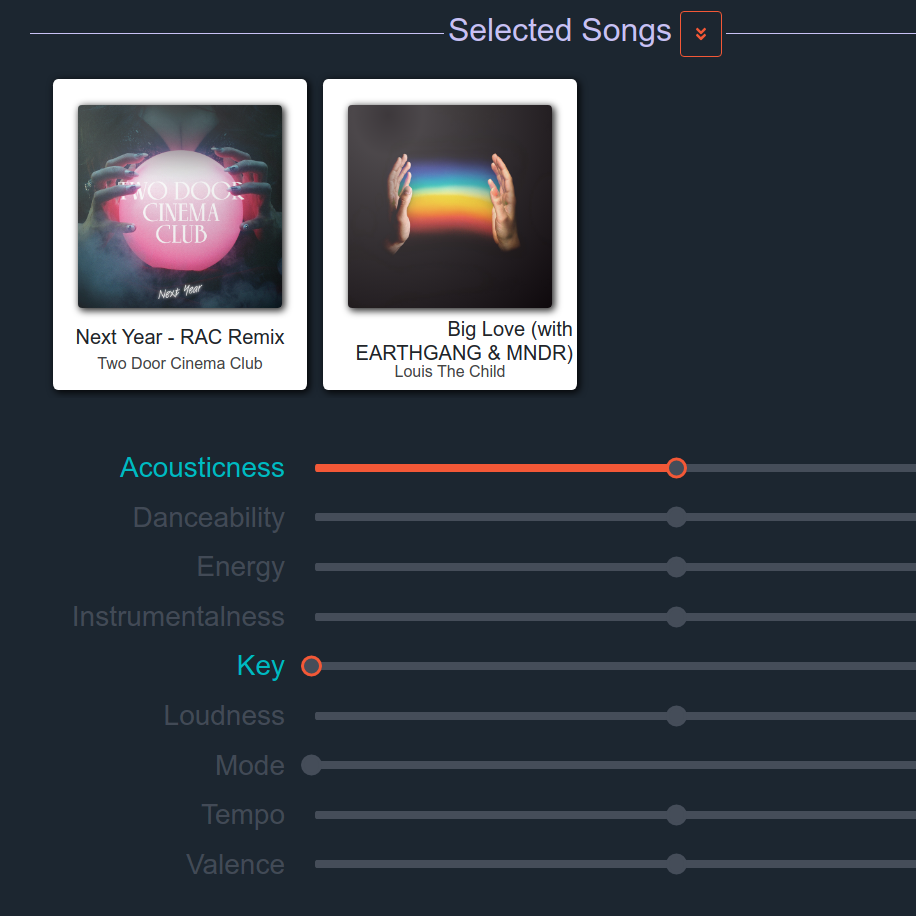The image size is (916, 916).
Task: Click the Mode slider handle
Action: point(311,765)
